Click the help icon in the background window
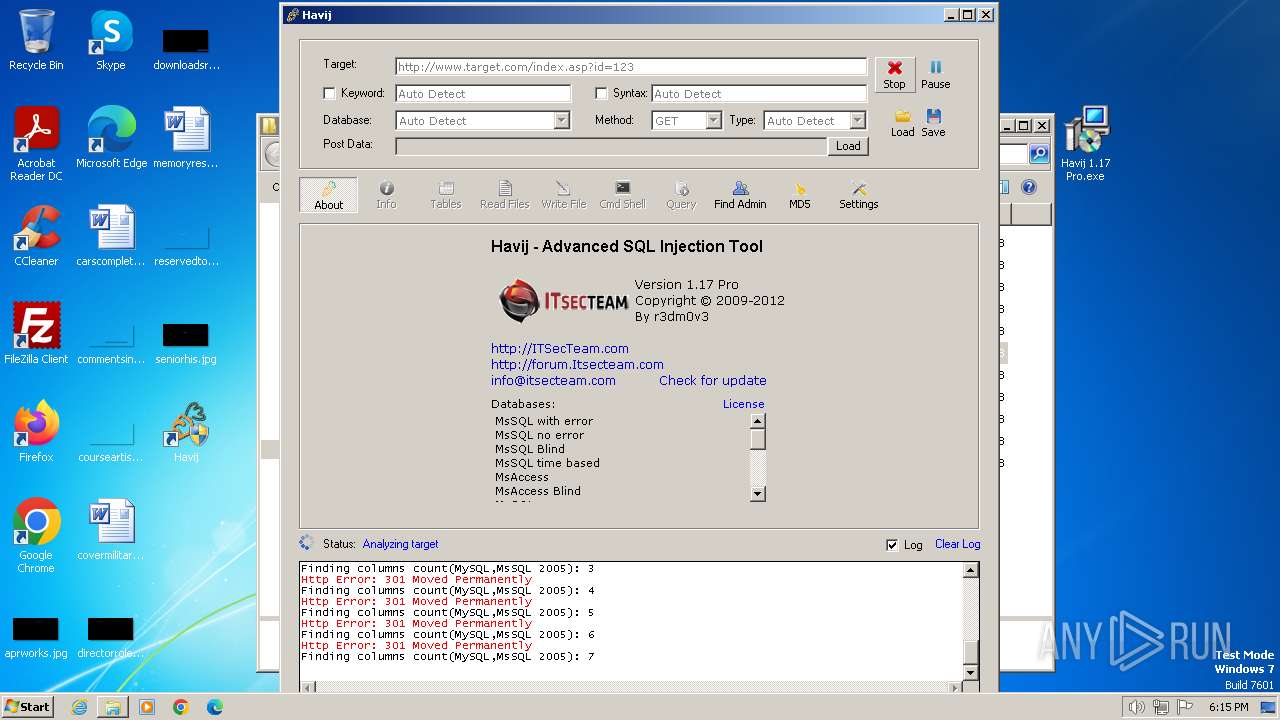Viewport: 1280px width, 720px height. point(1029,187)
